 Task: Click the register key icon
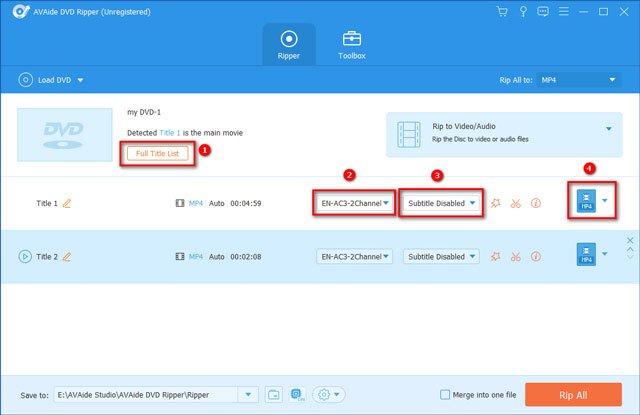(523, 11)
